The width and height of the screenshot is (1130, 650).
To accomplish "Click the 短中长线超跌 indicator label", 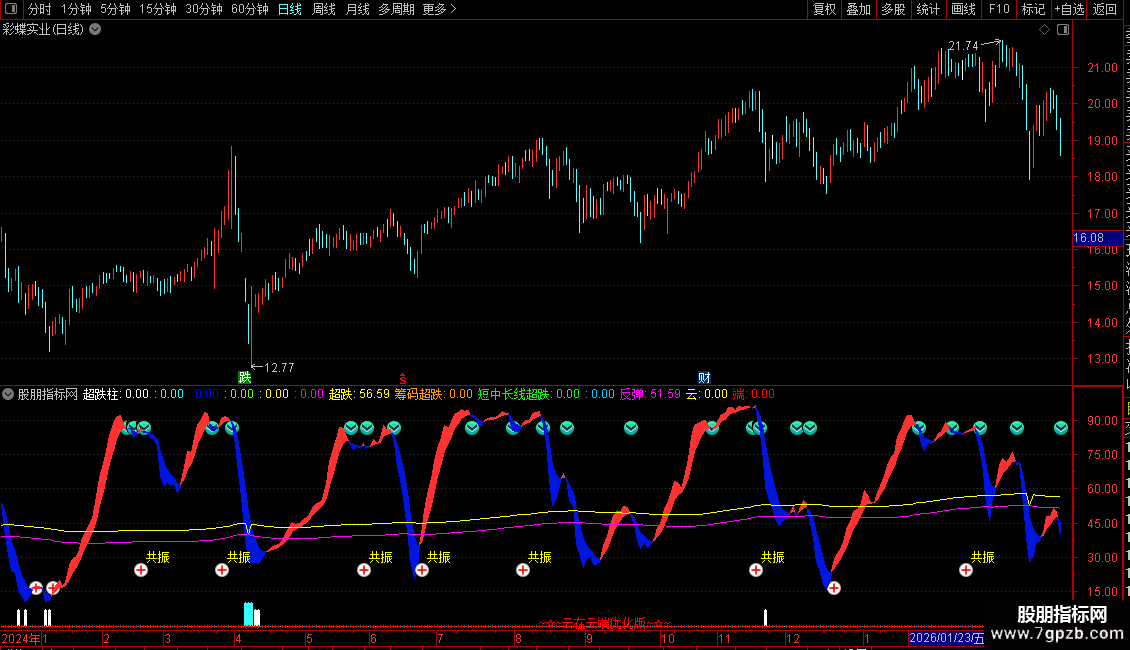I will point(513,394).
